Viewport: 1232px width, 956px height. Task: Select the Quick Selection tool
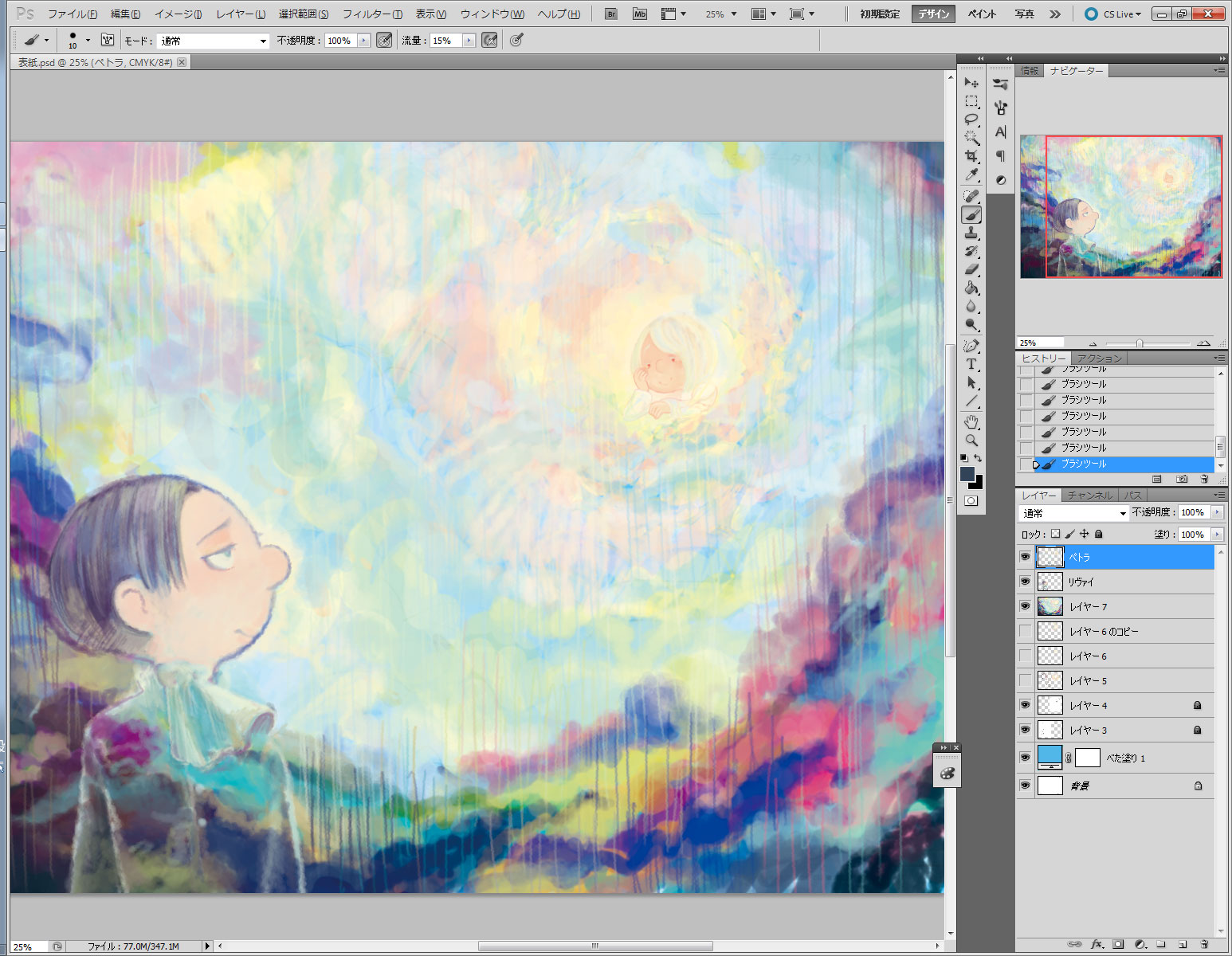pyautogui.click(x=971, y=138)
